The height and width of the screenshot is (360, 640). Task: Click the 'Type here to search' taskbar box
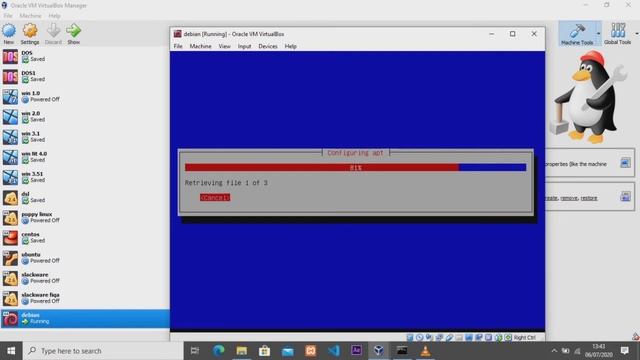pyautogui.click(x=103, y=351)
